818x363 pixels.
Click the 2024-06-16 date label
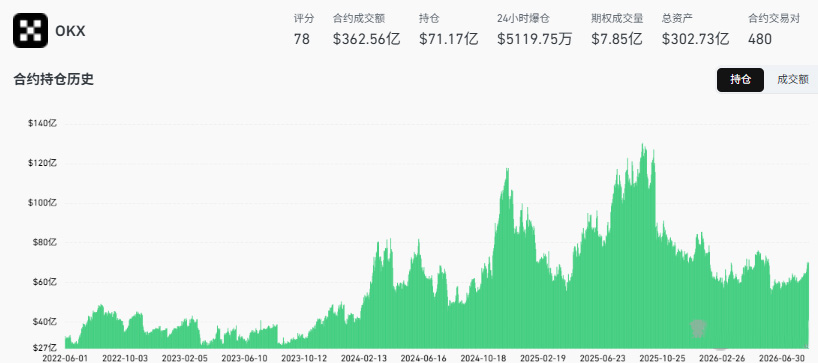tap(424, 358)
